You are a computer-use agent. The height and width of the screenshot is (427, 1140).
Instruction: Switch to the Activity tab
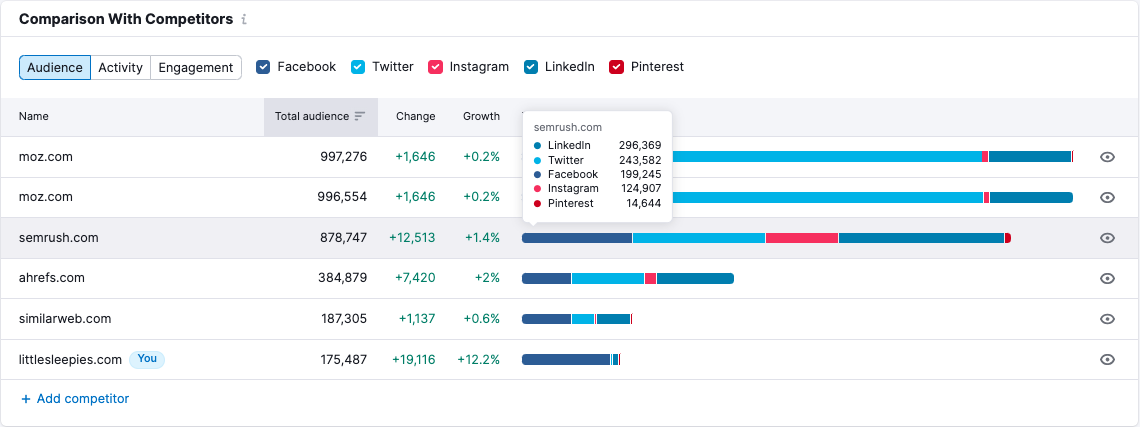120,67
